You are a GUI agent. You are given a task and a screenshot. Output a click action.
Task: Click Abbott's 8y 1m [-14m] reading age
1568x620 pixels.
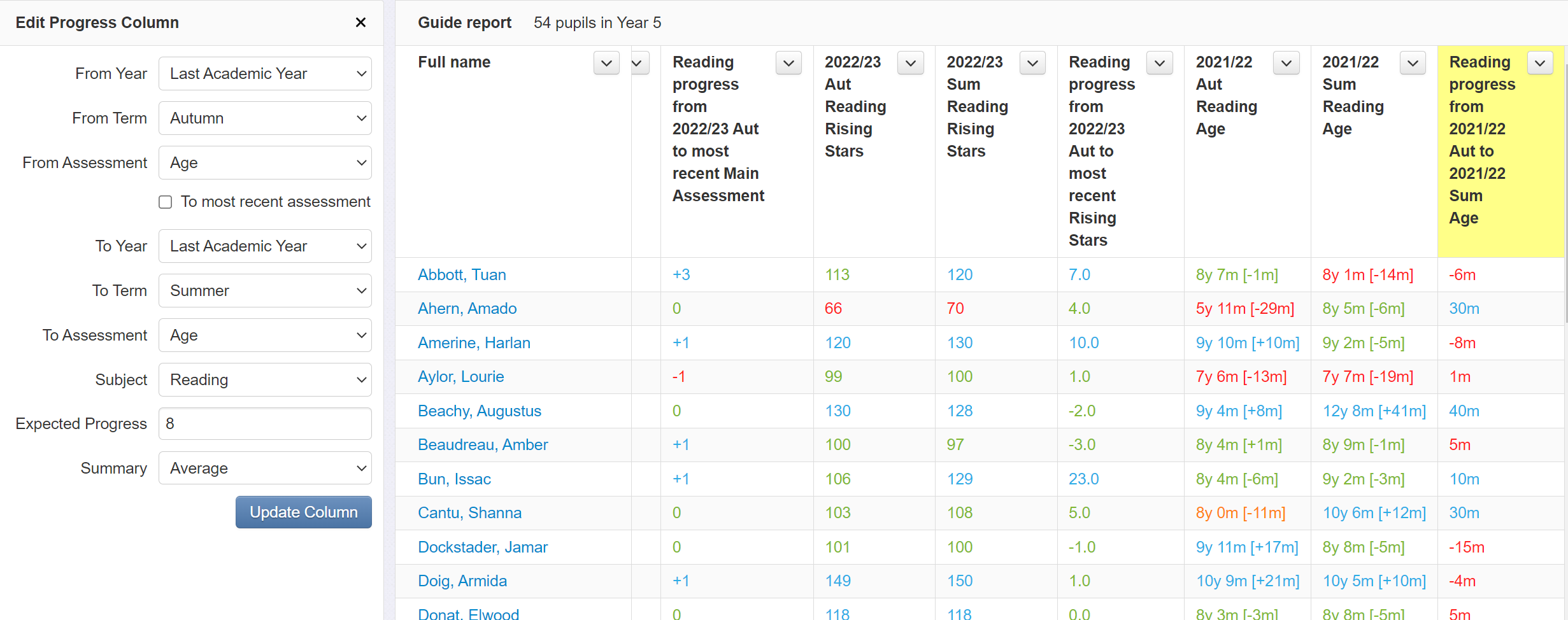point(1367,275)
